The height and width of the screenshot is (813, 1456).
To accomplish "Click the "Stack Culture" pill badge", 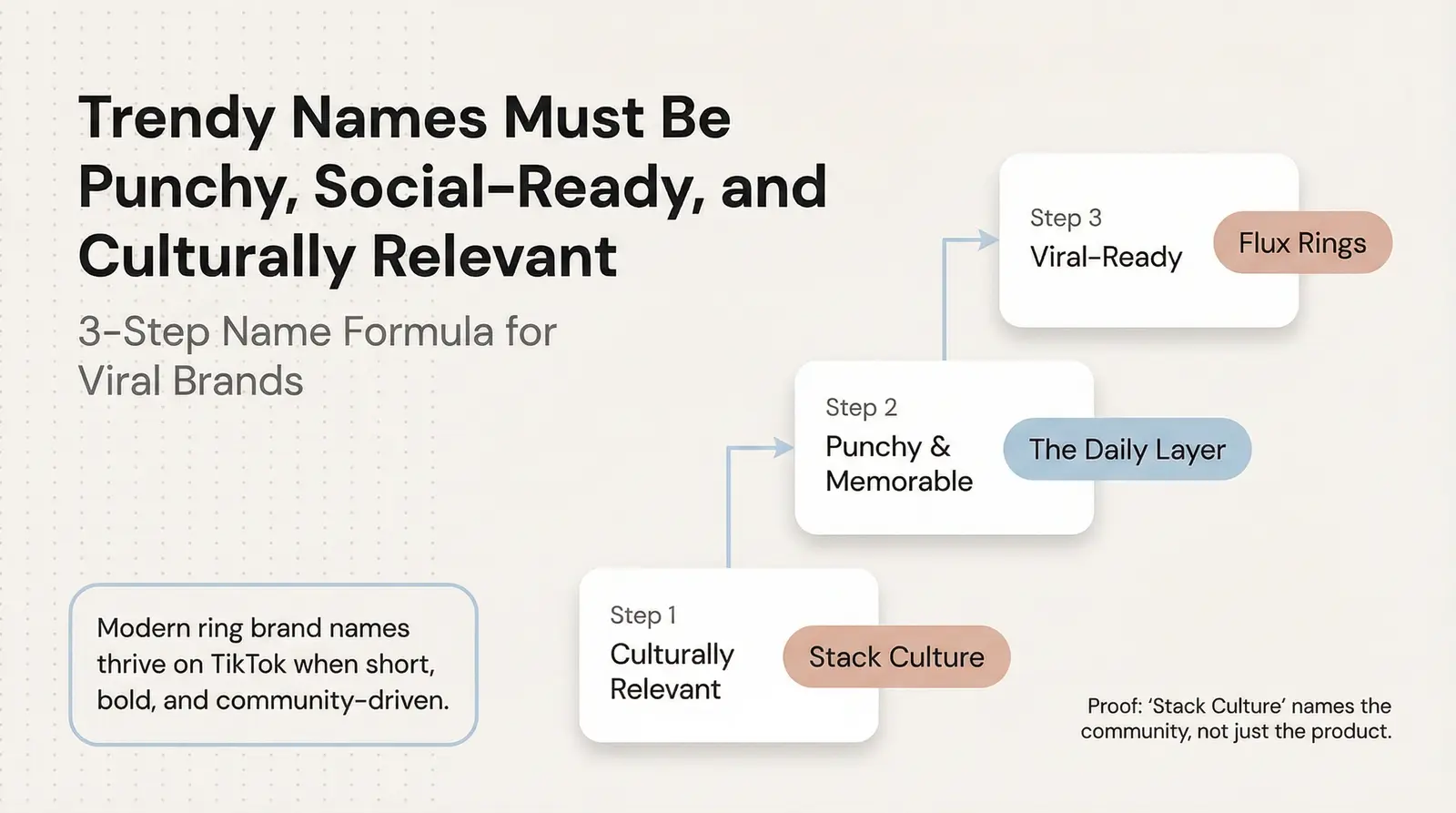I will pos(896,656).
